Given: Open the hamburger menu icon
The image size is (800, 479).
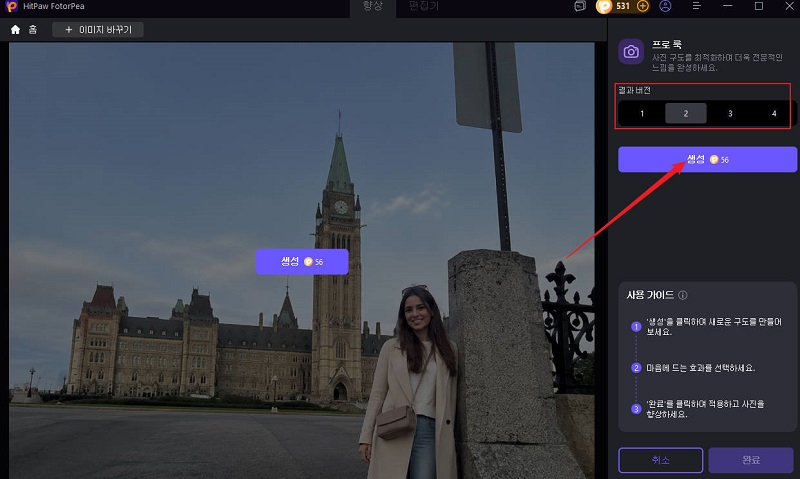Looking at the screenshot, I should [x=696, y=6].
